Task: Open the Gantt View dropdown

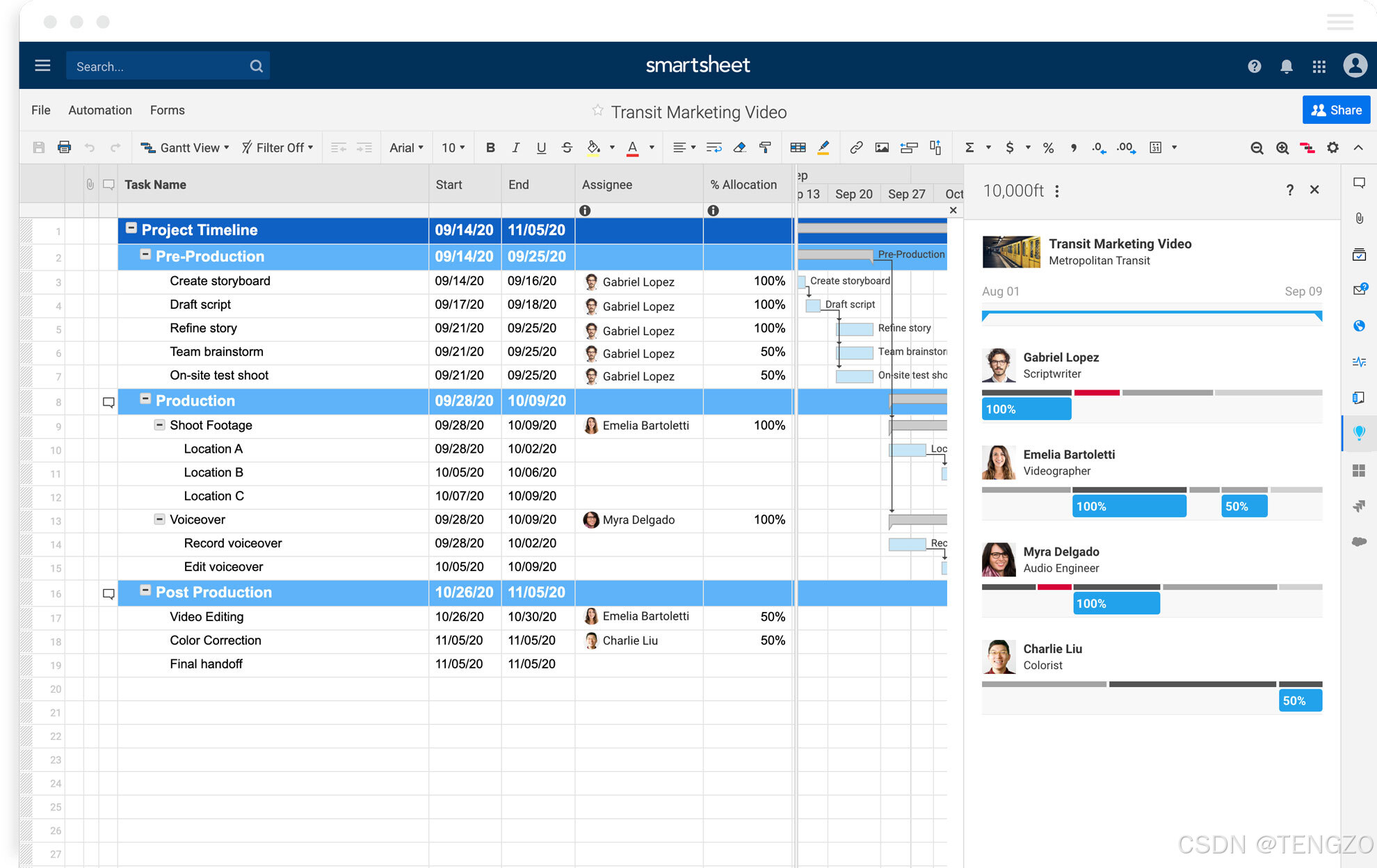Action: [185, 147]
